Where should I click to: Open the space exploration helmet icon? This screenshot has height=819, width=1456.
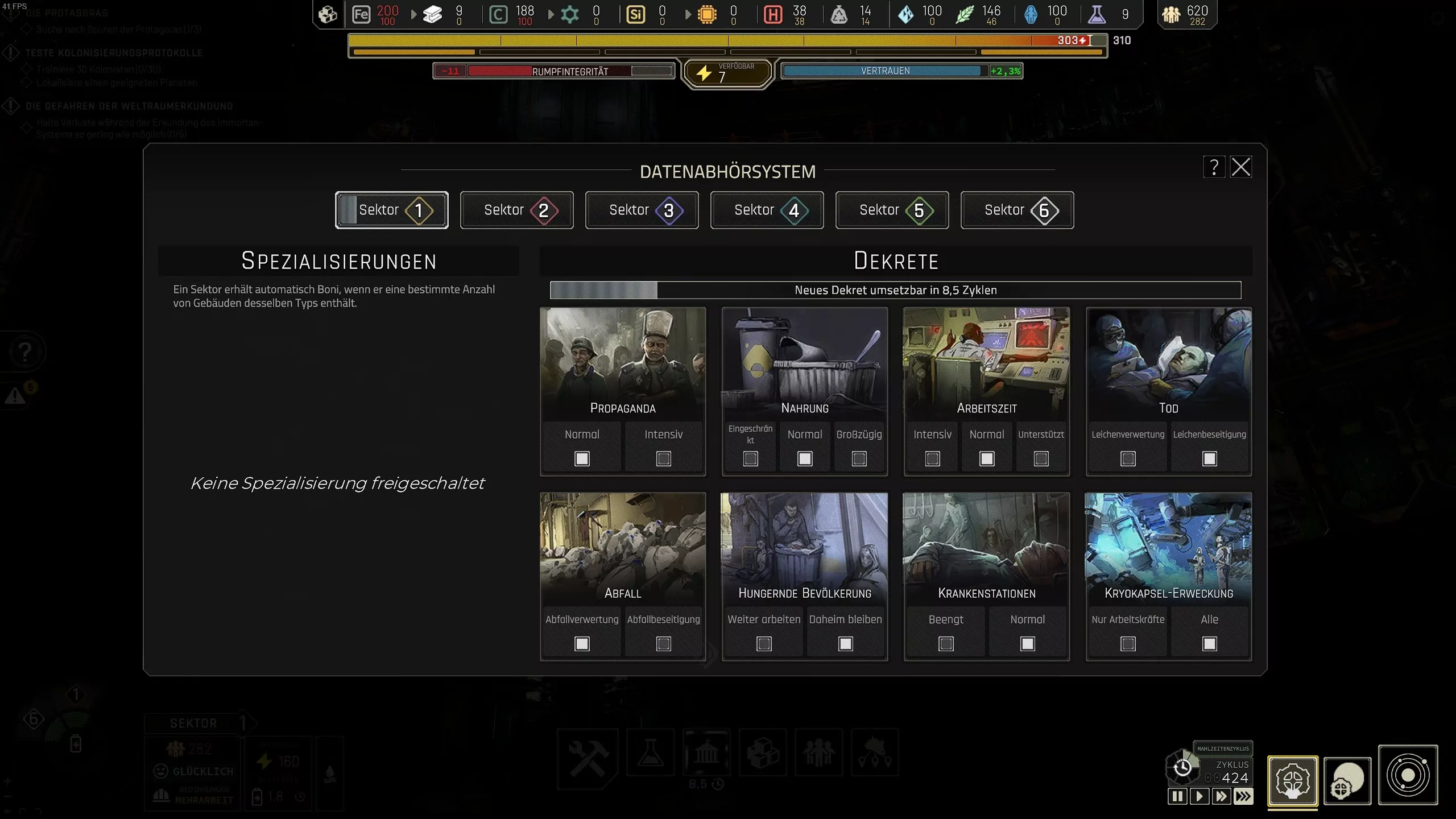click(x=1347, y=780)
